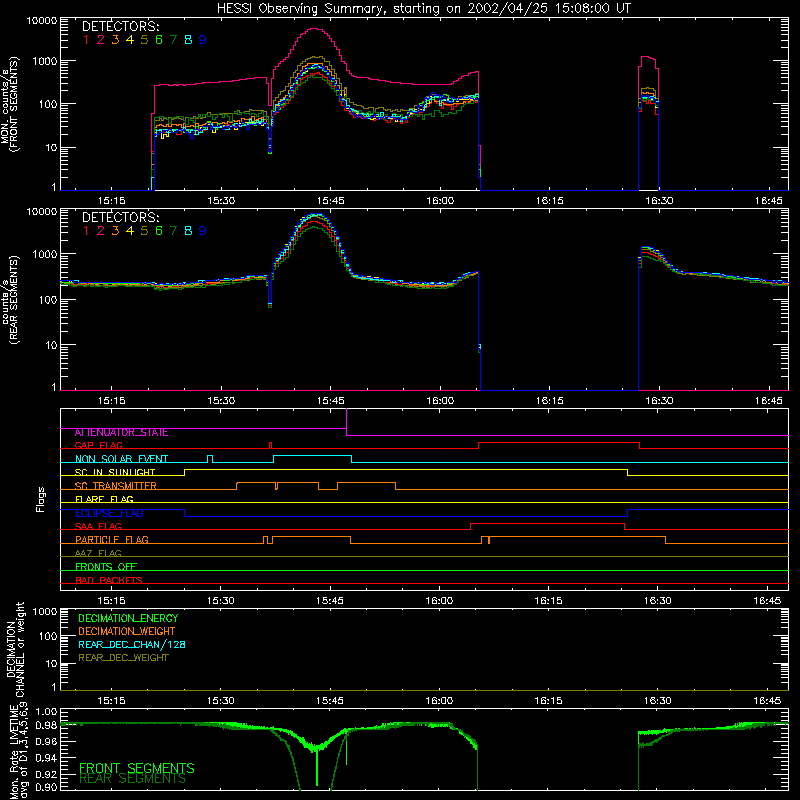Select the SC_IN_SUNLIGHT flag label
Viewport: 800px width, 800px height.
115,472
